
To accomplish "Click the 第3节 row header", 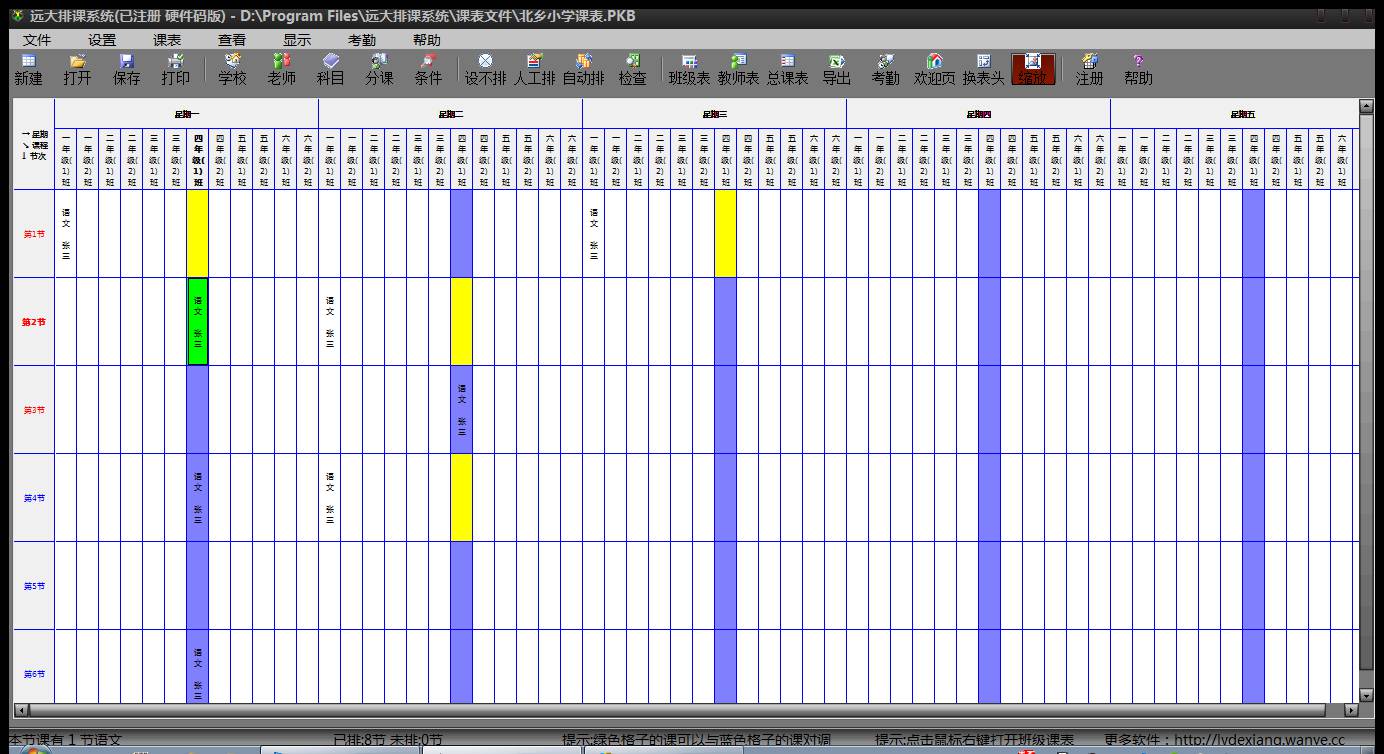I will 34,410.
